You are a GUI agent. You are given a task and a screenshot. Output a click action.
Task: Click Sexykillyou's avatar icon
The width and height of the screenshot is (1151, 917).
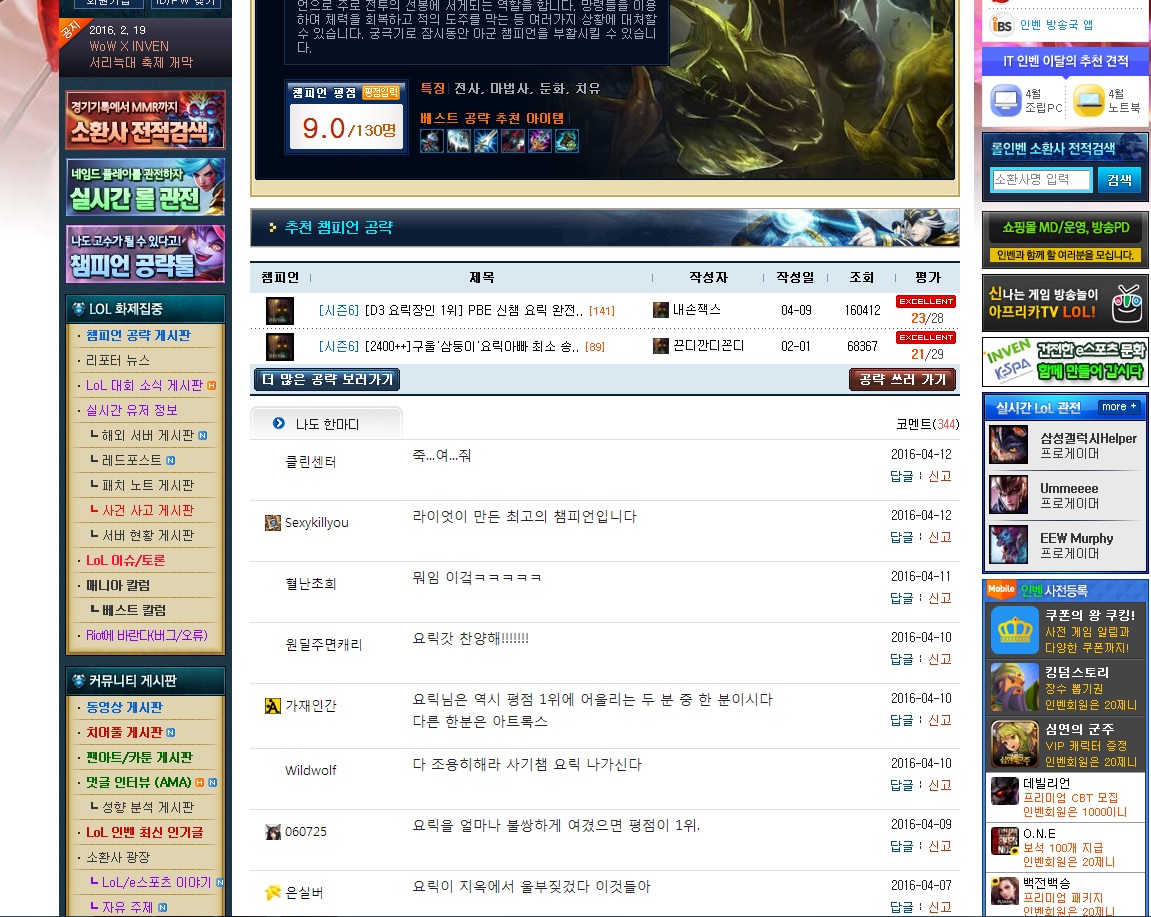tap(272, 523)
